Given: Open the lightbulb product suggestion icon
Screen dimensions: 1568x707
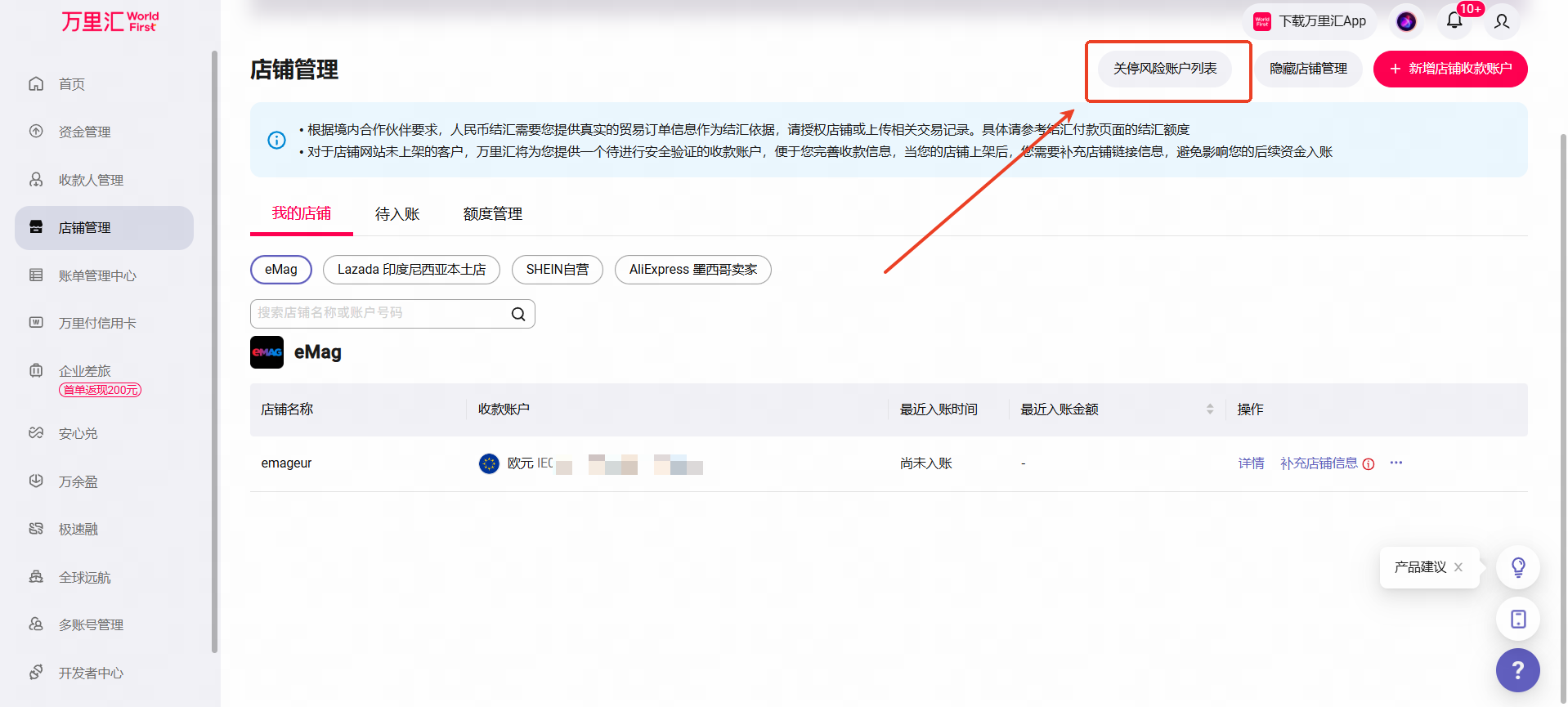Looking at the screenshot, I should pos(1518,567).
